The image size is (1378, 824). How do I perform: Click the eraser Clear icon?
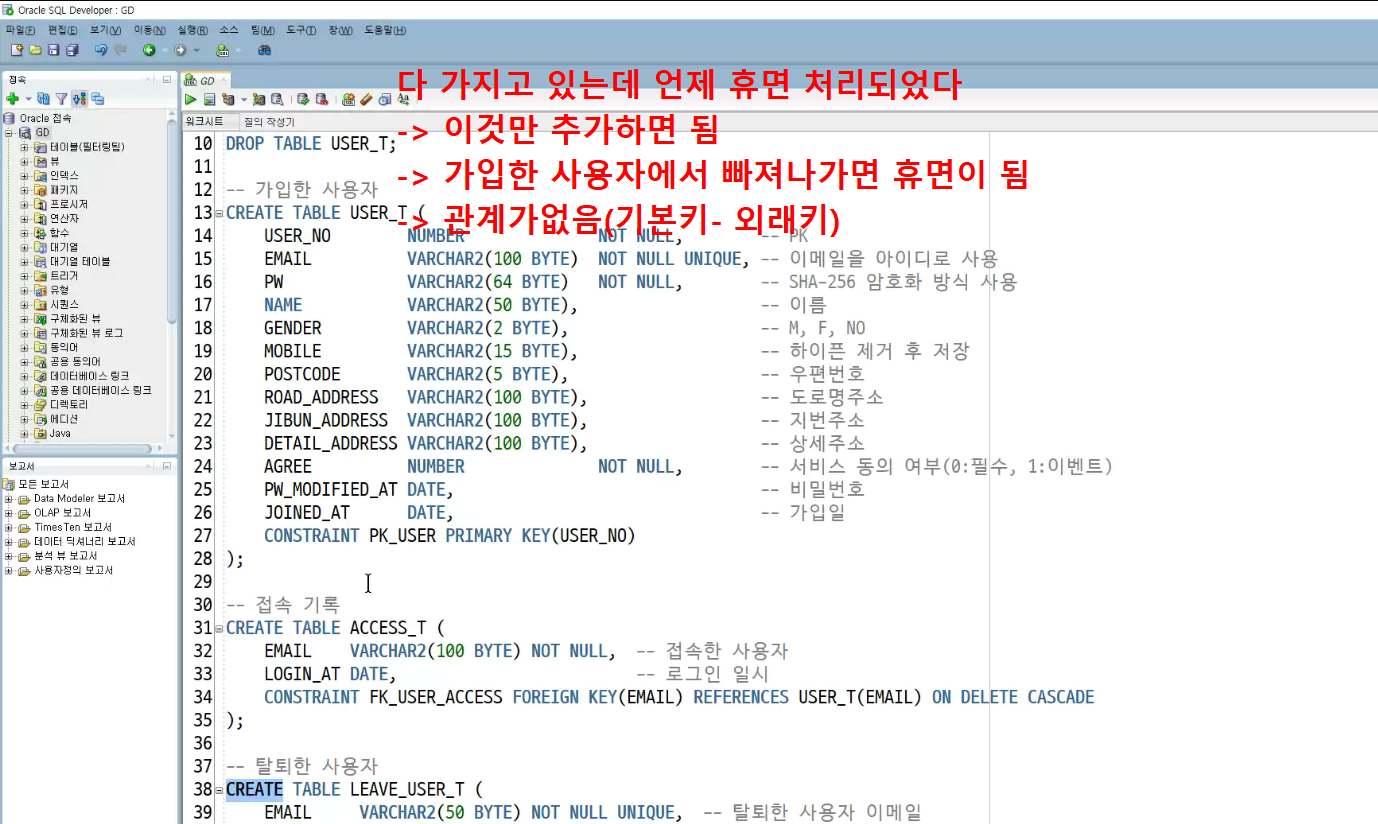coord(366,99)
